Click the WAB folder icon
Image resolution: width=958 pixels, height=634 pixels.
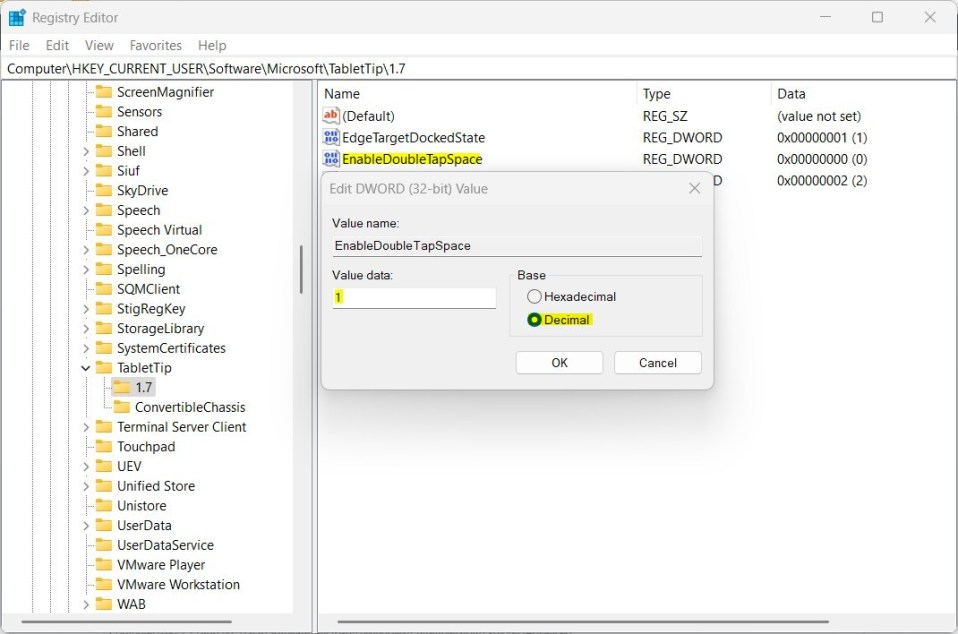[104, 604]
